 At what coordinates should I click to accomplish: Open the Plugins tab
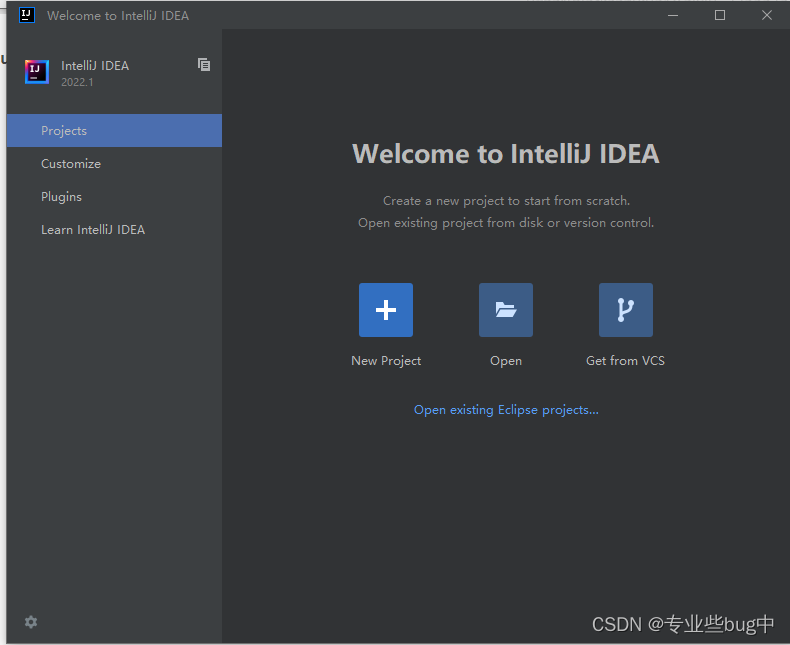tap(114, 197)
